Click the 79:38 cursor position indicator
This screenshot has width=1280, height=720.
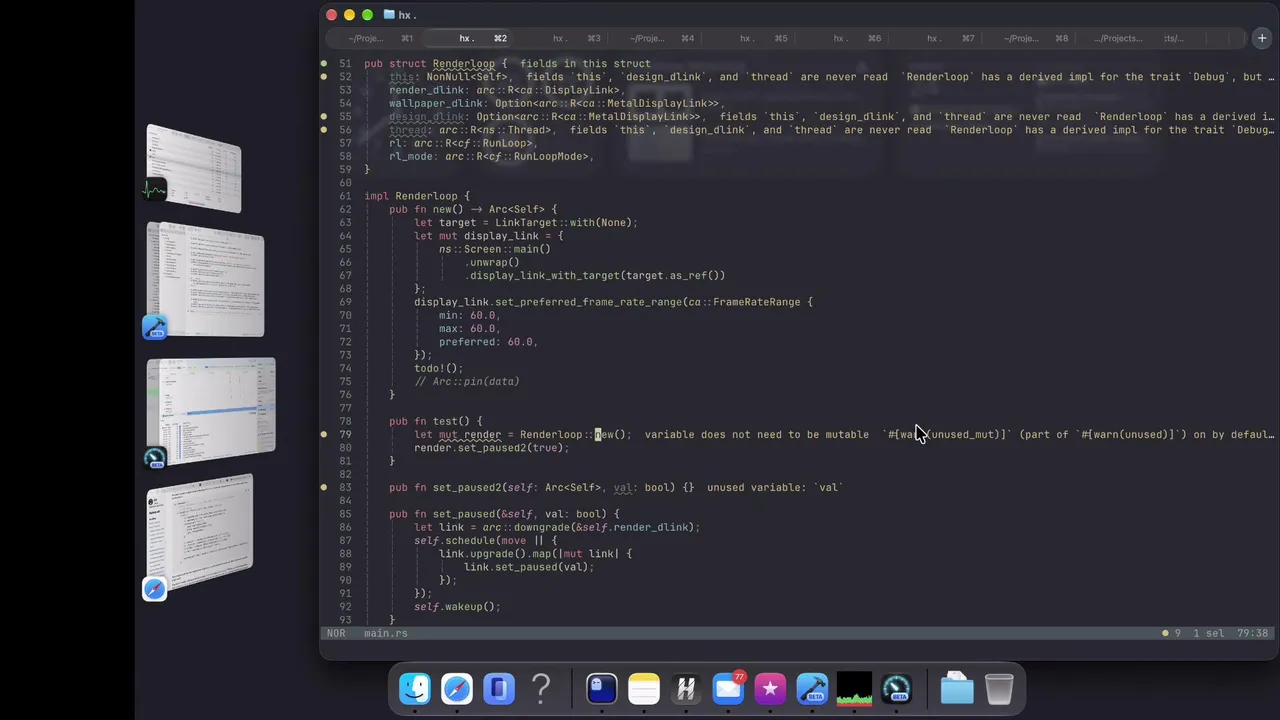(x=1253, y=633)
